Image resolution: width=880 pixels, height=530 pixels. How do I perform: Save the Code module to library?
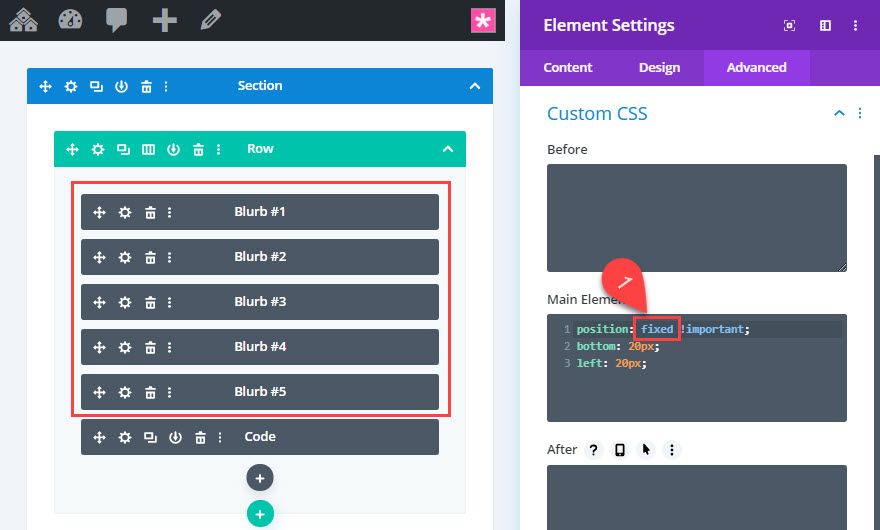(176, 437)
